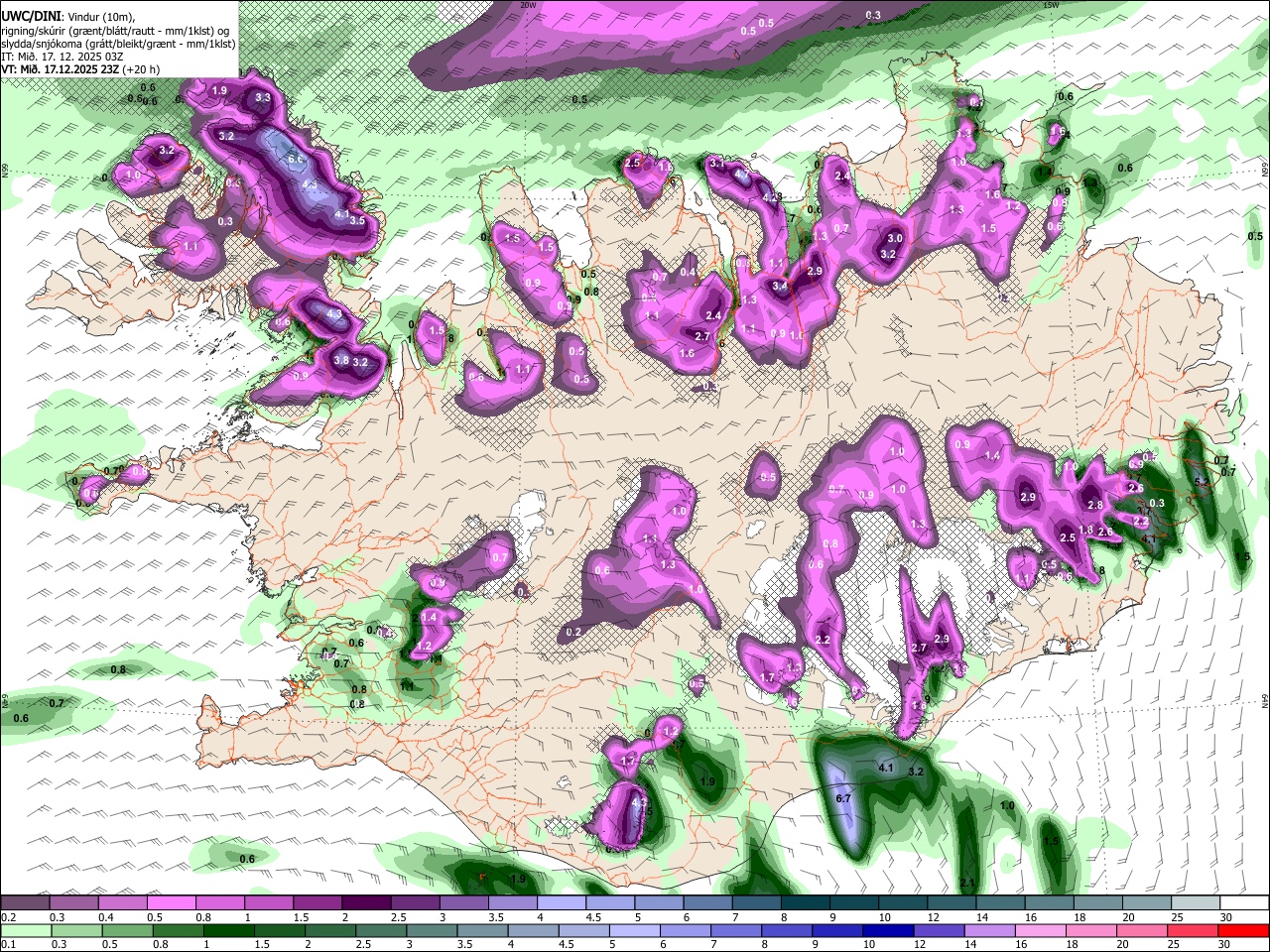The width and height of the screenshot is (1270, 952).
Task: Click the 0.1 label under green scale
Action: [8, 945]
